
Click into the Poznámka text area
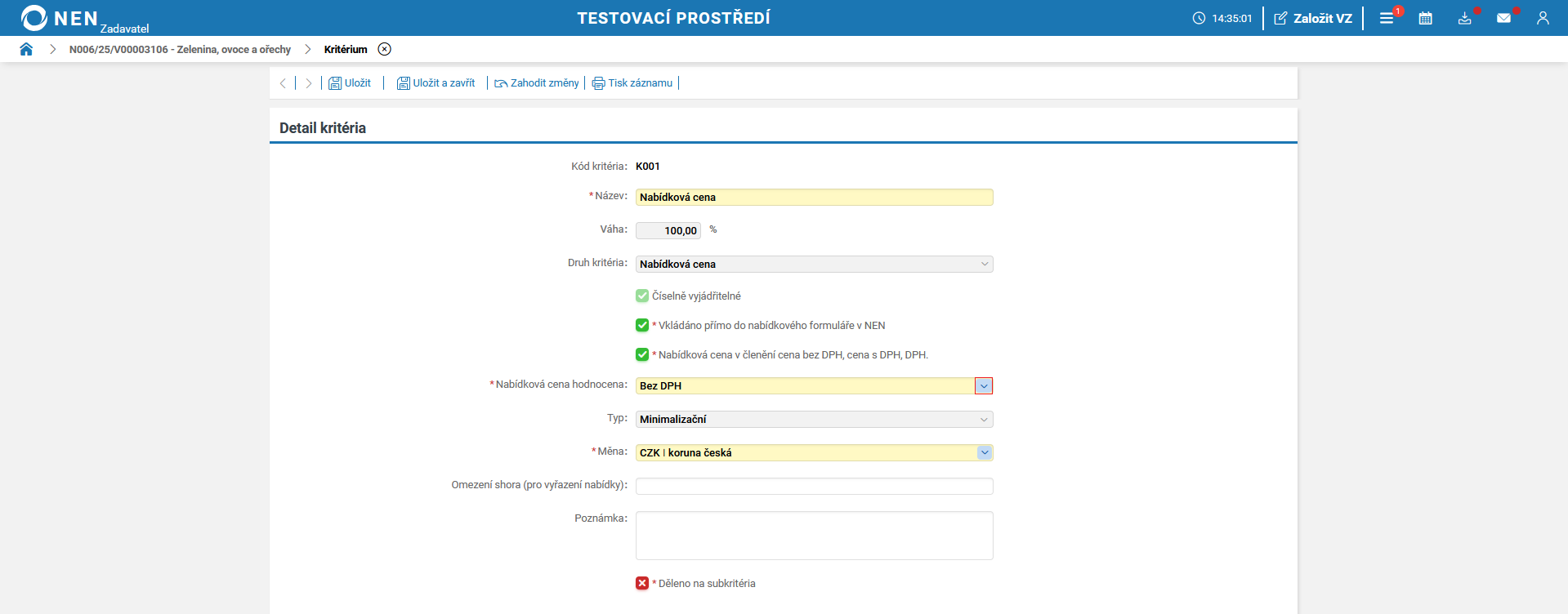coord(814,535)
